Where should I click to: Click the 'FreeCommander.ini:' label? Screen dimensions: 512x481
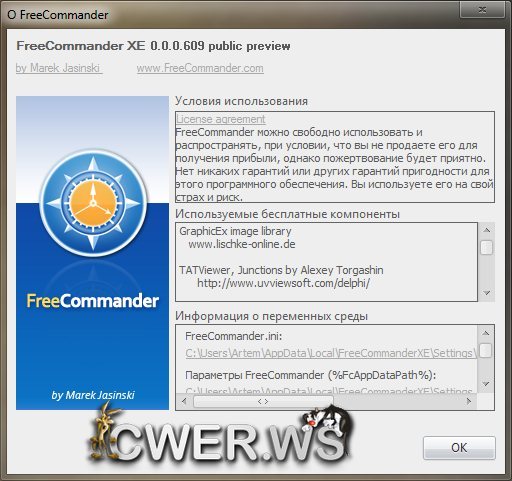tap(234, 336)
